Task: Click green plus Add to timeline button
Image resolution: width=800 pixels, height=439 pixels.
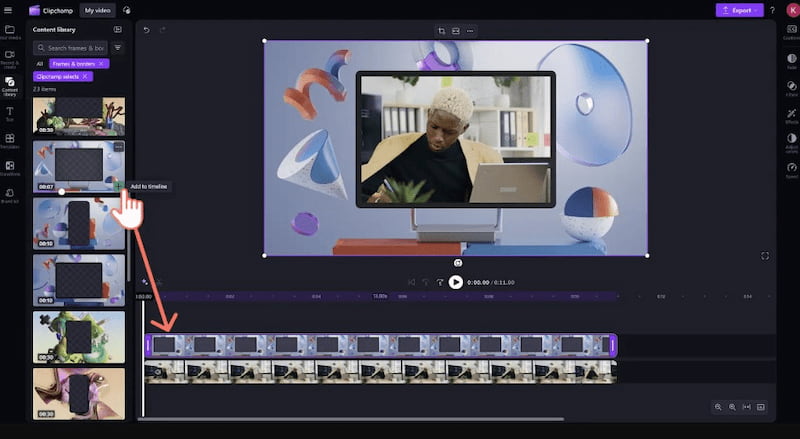Action: 118,186
